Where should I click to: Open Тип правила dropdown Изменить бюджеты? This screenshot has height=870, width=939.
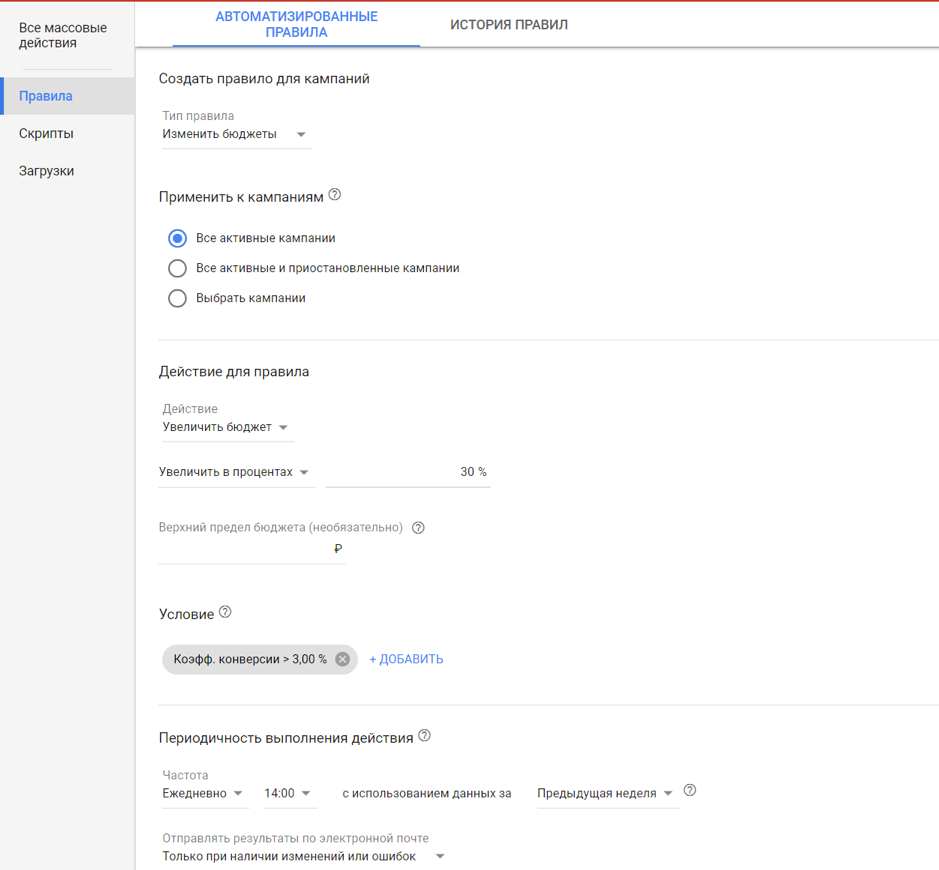click(x=235, y=134)
